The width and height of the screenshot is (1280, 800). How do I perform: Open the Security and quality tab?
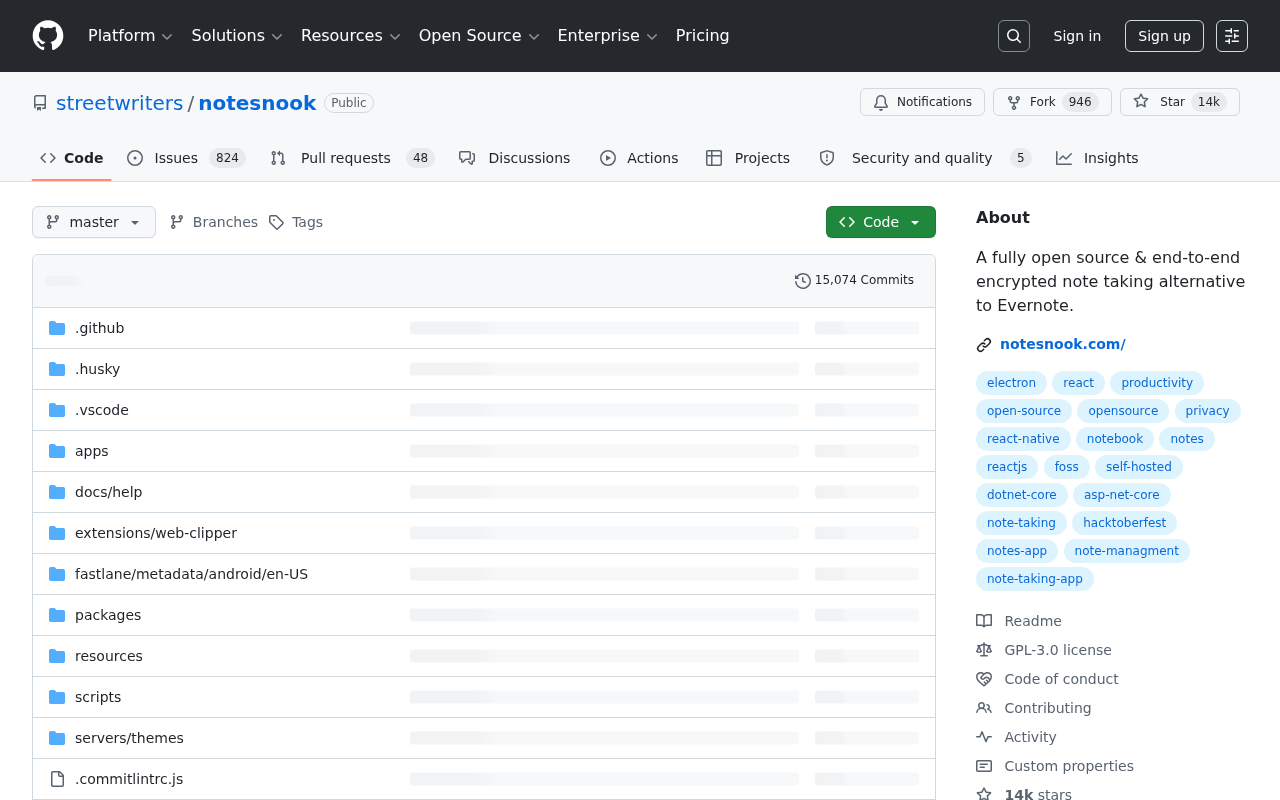coord(925,158)
